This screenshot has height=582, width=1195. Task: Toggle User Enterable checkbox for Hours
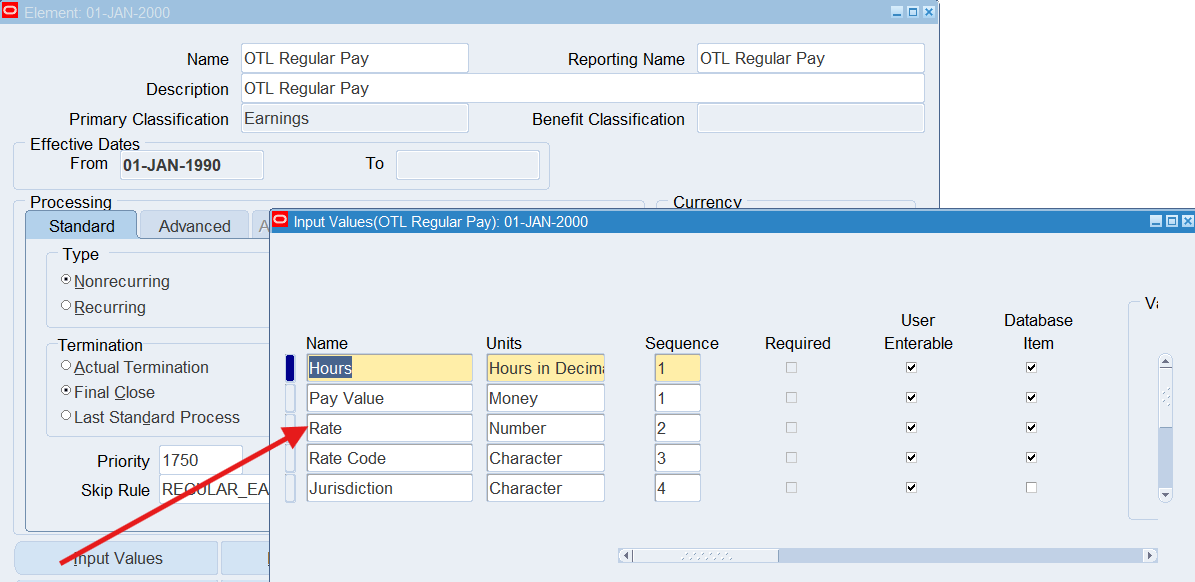point(911,368)
